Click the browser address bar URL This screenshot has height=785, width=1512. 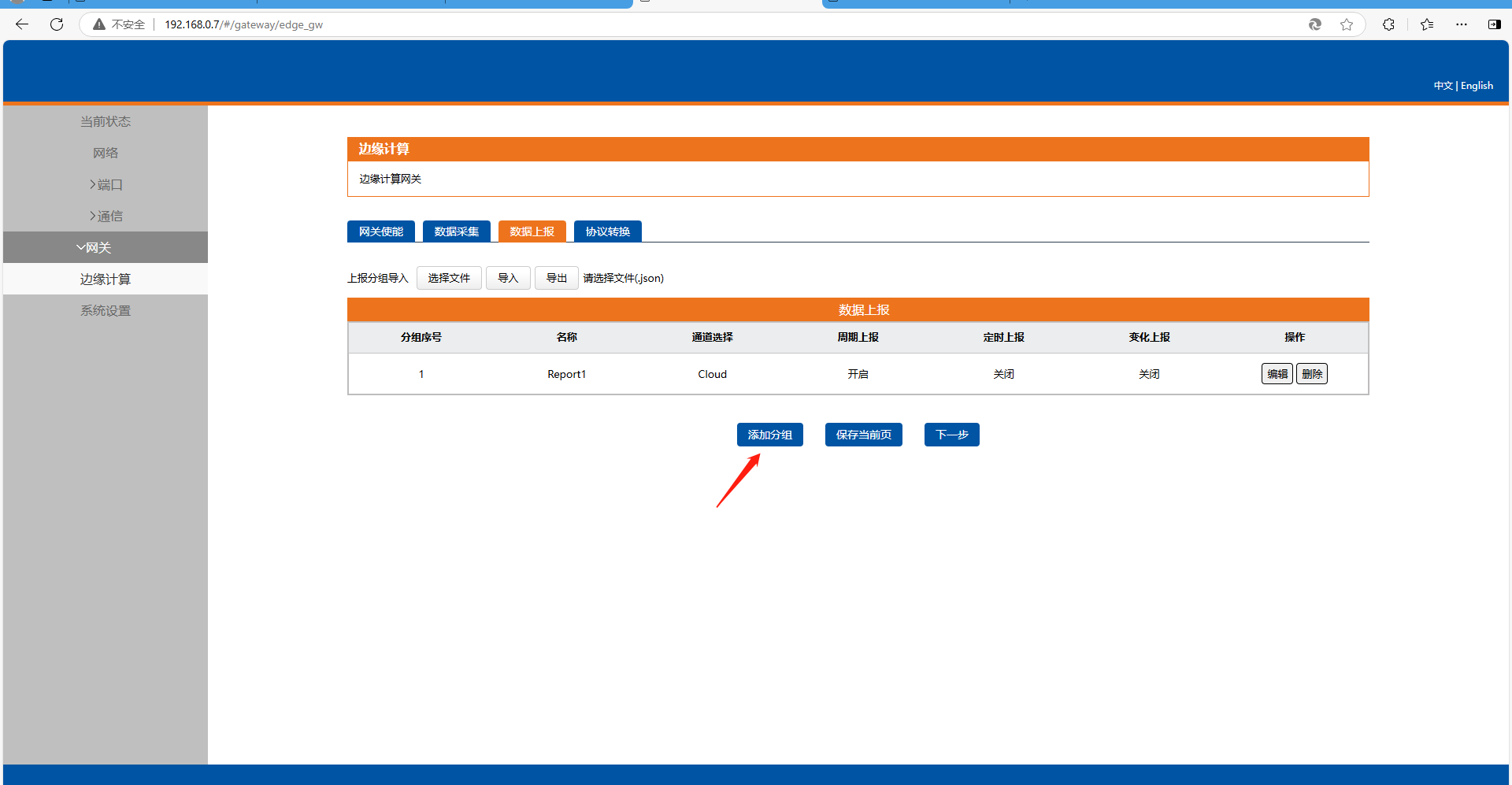pos(244,24)
